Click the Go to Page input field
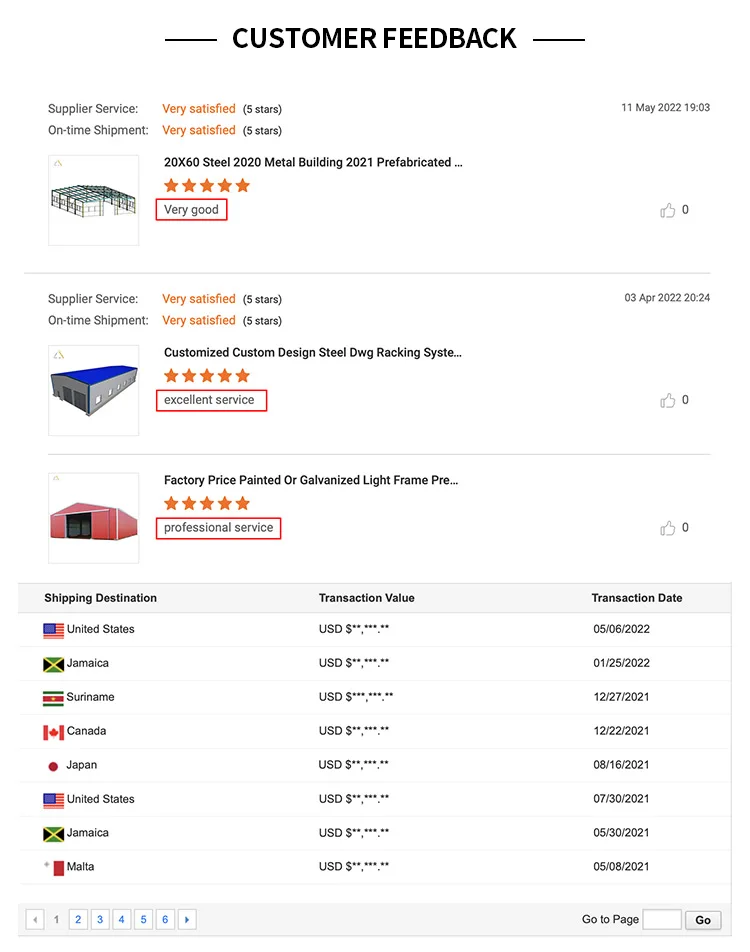 [662, 920]
